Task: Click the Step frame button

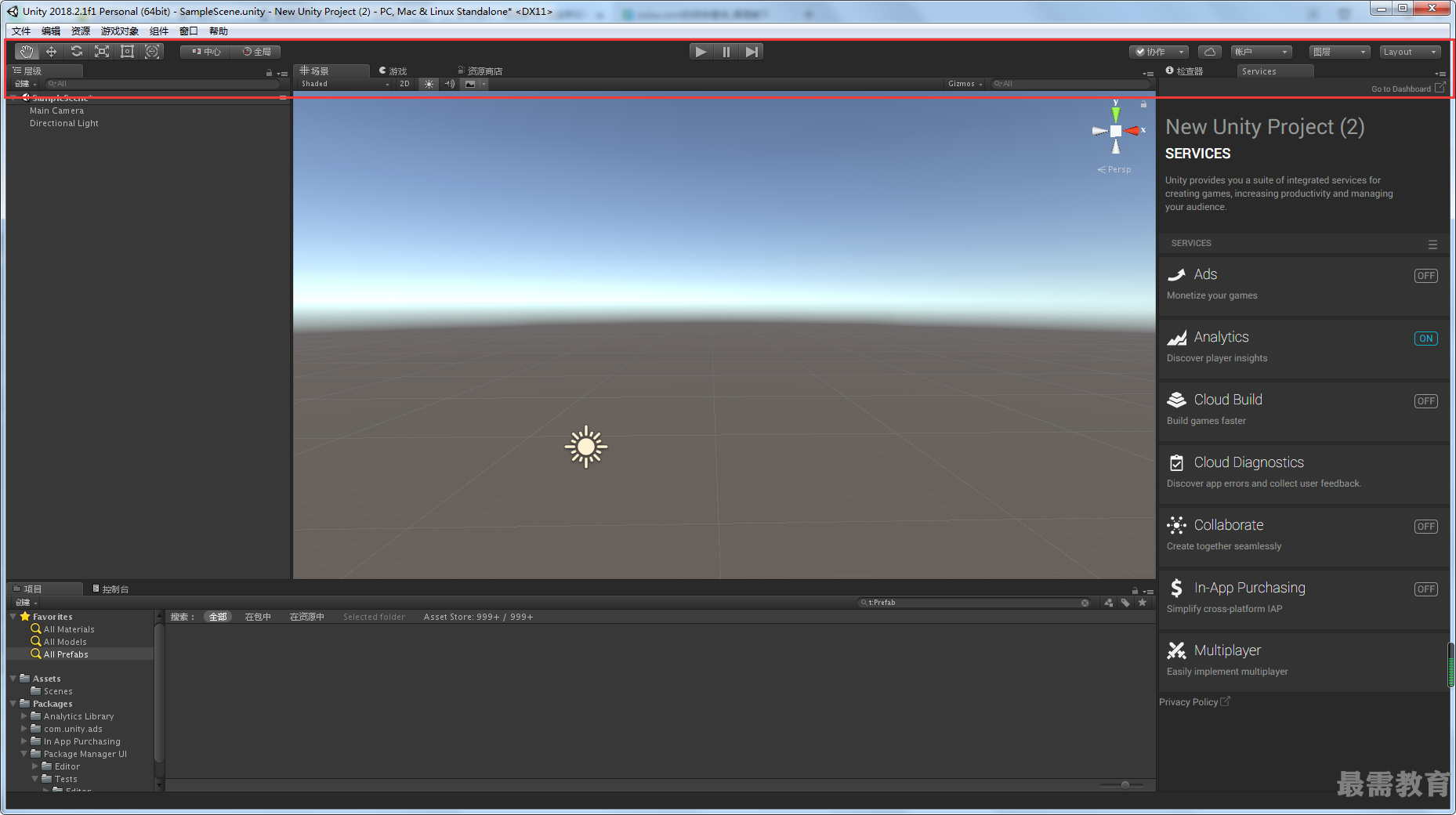Action: pyautogui.click(x=752, y=52)
